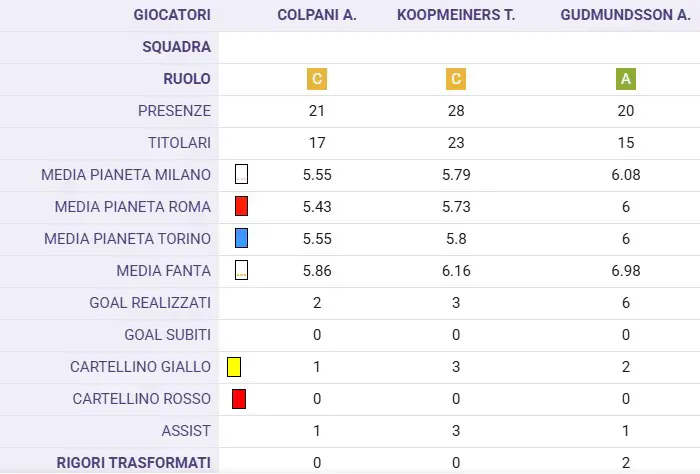The width and height of the screenshot is (700, 474).
Task: Click the blue Media Pianeta Torino card icon
Action: coord(242,238)
